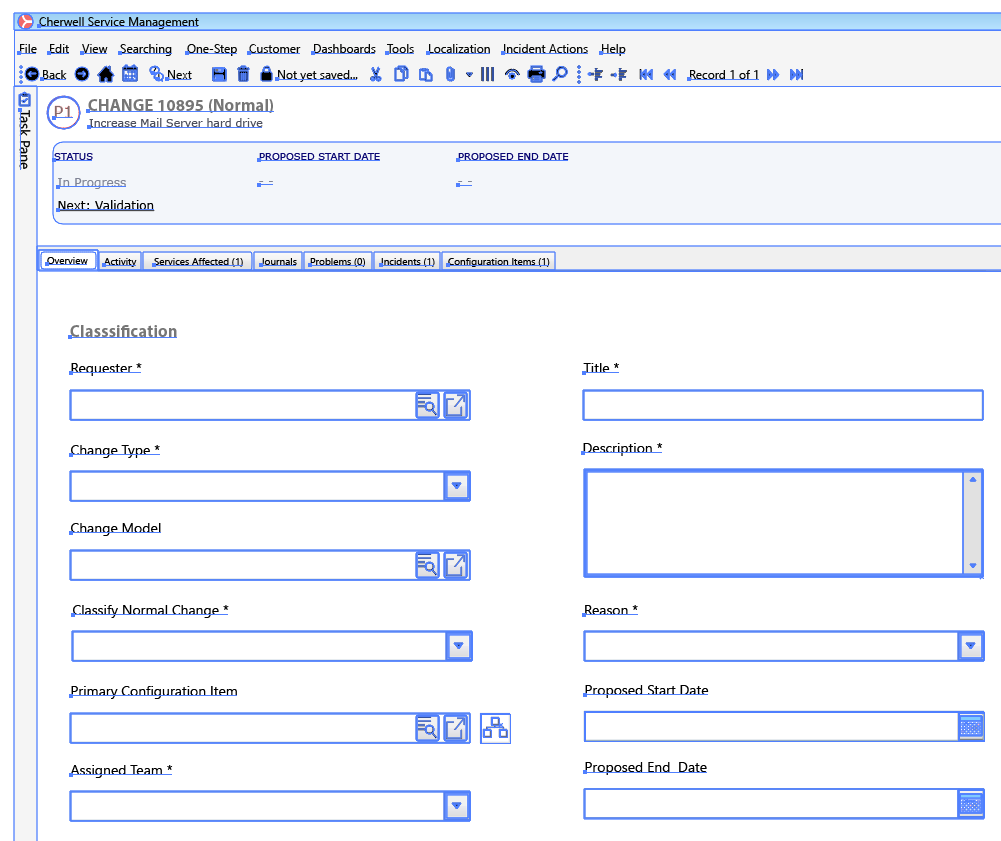Jump to the first record
Viewport: 1001px width, 841px height.
646,75
